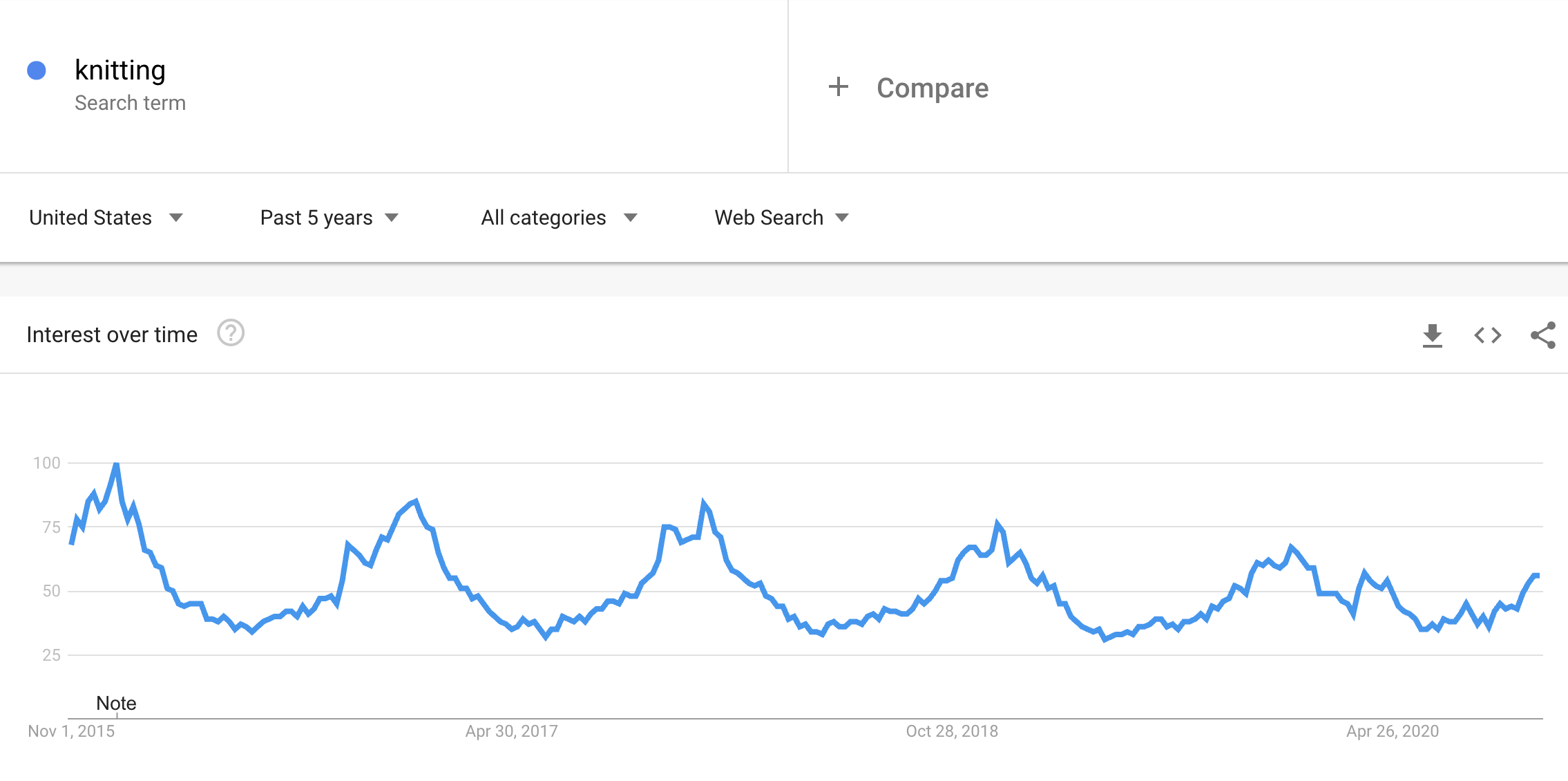Select the Oct 28, 2018 axis label
The image size is (1568, 781).
coord(952,731)
